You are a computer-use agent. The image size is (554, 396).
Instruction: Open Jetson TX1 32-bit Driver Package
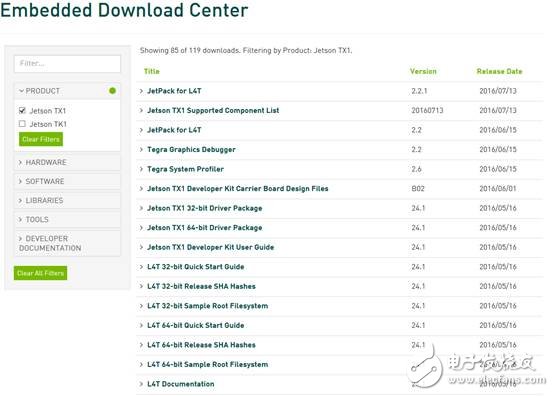pos(205,208)
